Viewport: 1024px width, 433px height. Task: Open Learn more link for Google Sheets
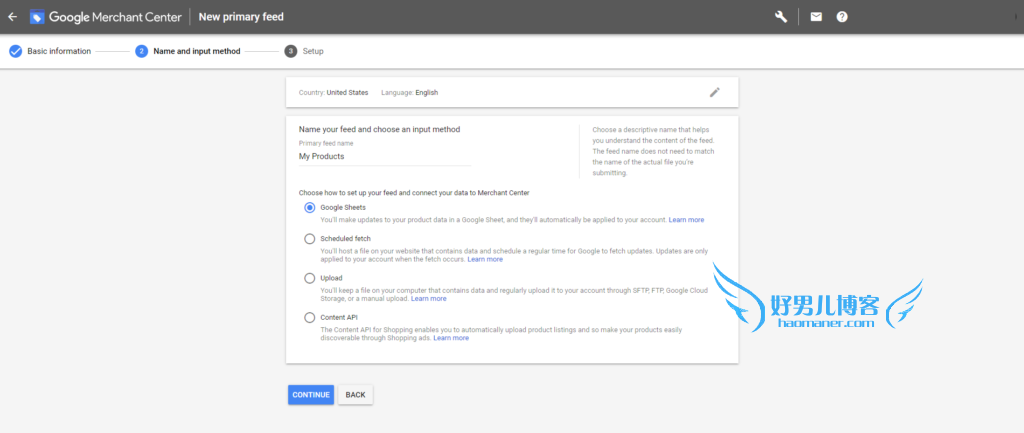pos(686,220)
